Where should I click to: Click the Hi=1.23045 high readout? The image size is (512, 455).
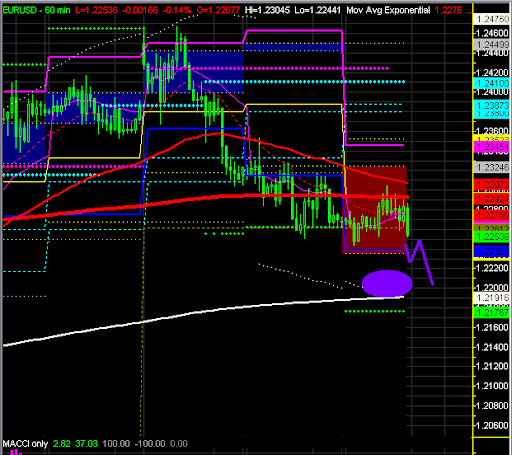coord(267,10)
